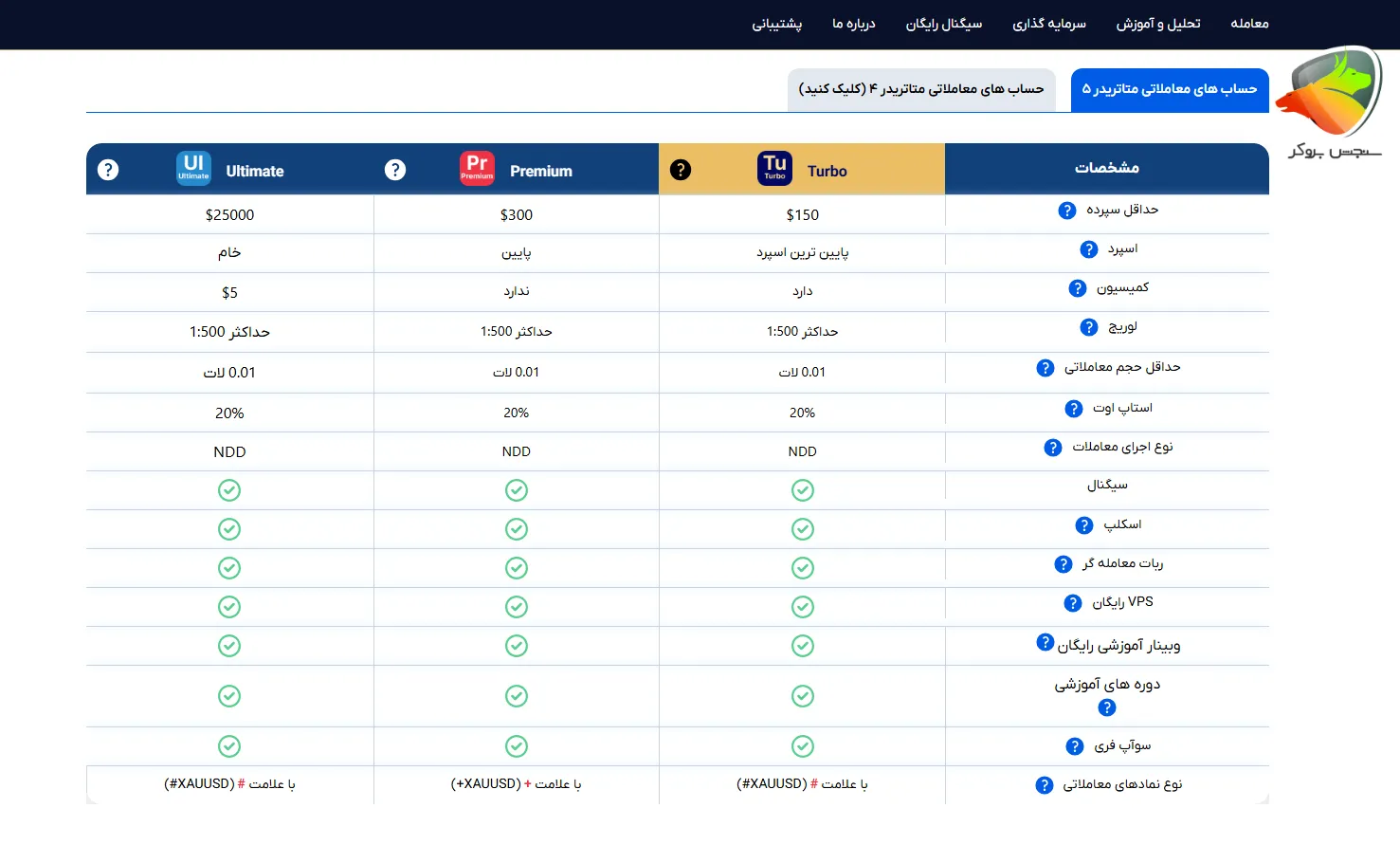Click the help icon in Ultimate header

[108, 170]
